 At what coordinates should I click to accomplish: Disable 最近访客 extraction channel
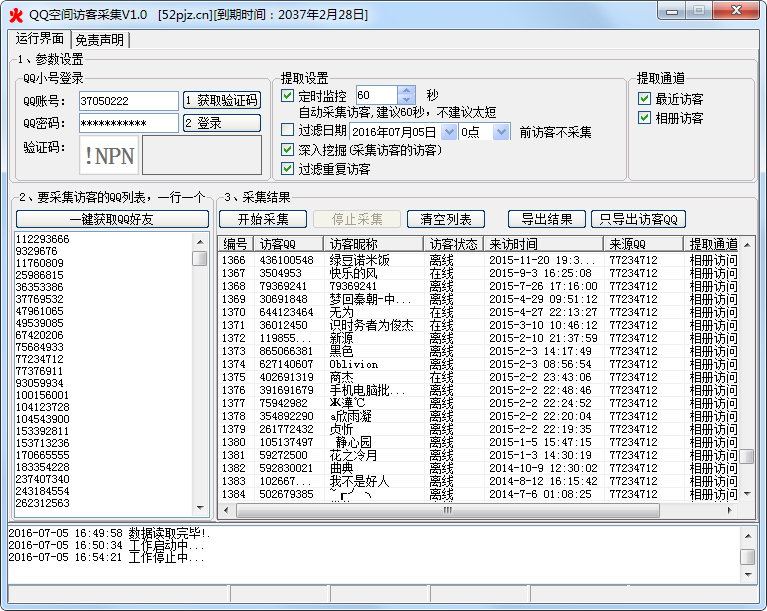(x=645, y=99)
